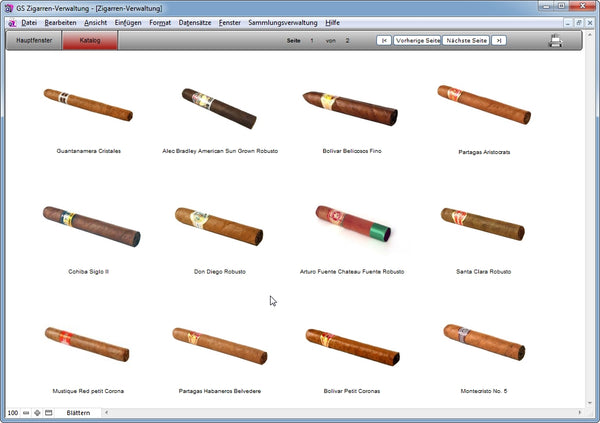Click the vertical scrollbar down arrow

(x=590, y=403)
